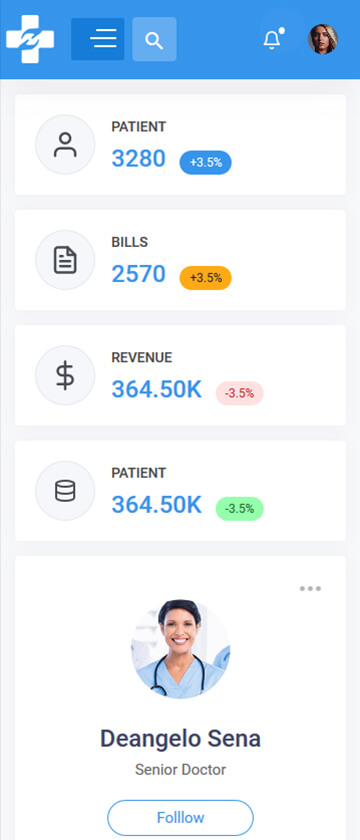
Task: Click the person icon in Patient card
Action: 65,145
